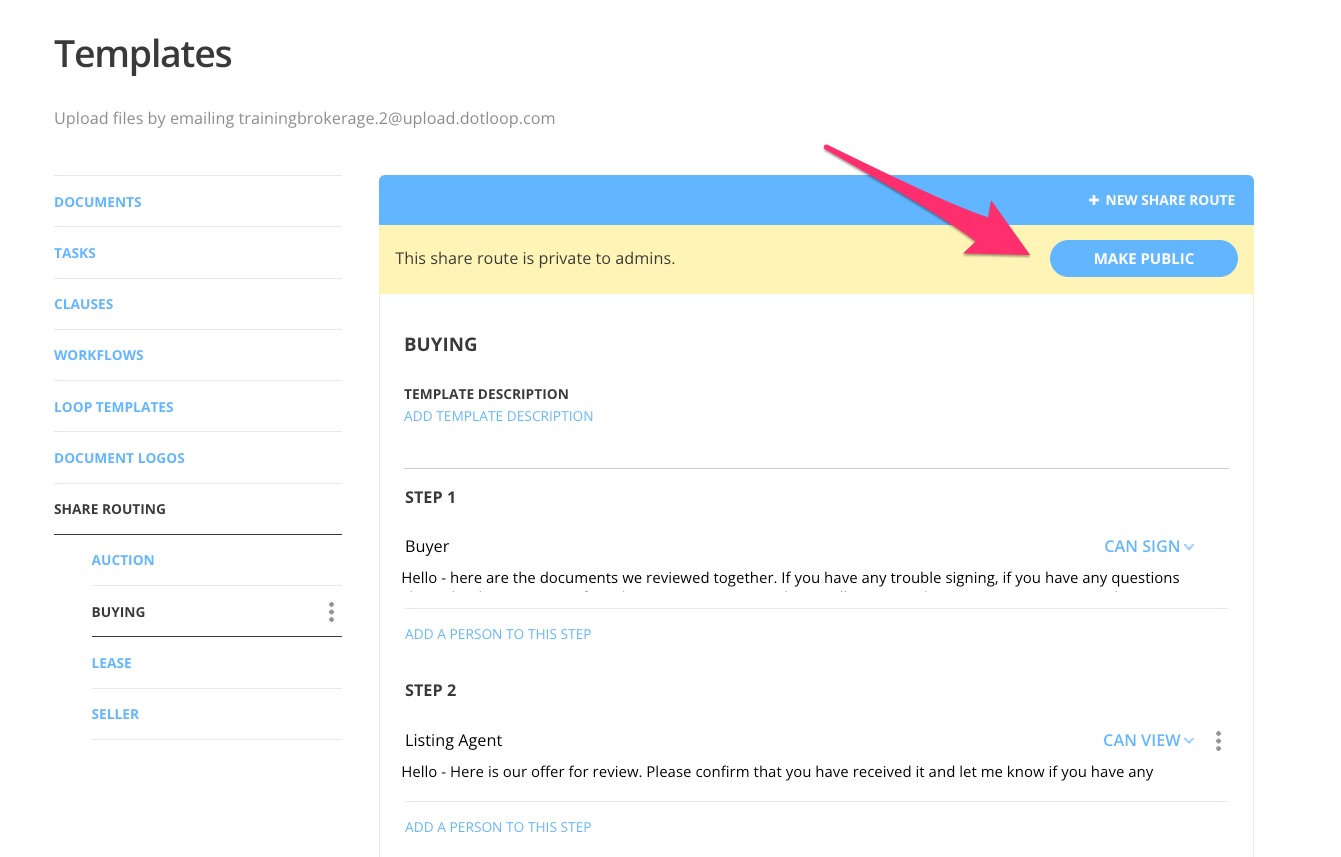The image size is (1341, 857).
Task: Open the WORKFLOWS section
Action: point(98,354)
